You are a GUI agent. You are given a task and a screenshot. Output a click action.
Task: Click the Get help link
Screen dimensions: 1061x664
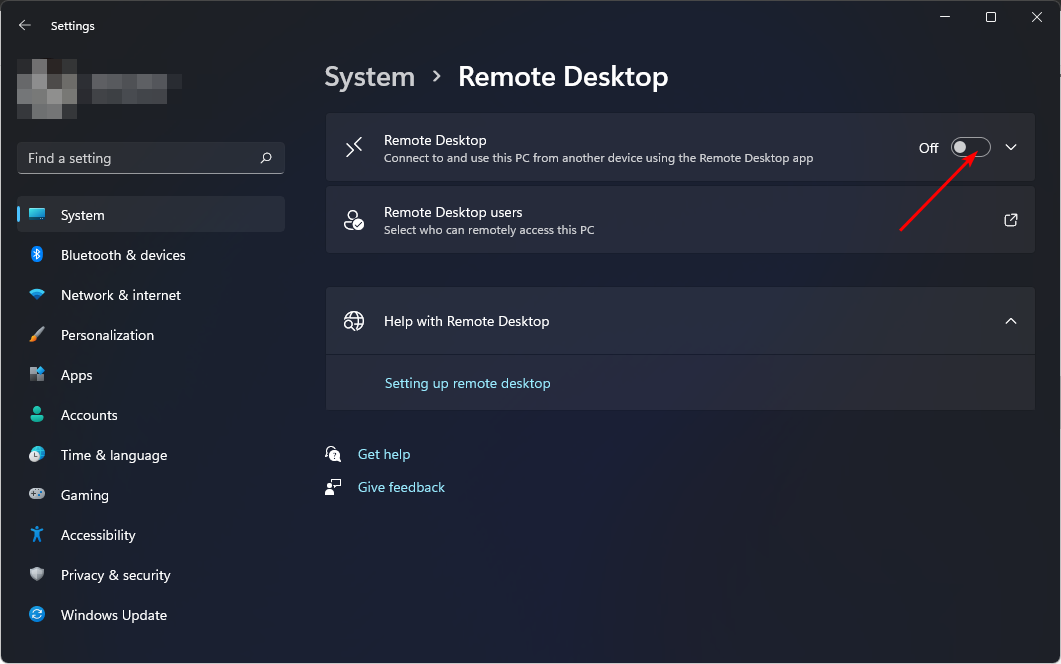pyautogui.click(x=384, y=454)
